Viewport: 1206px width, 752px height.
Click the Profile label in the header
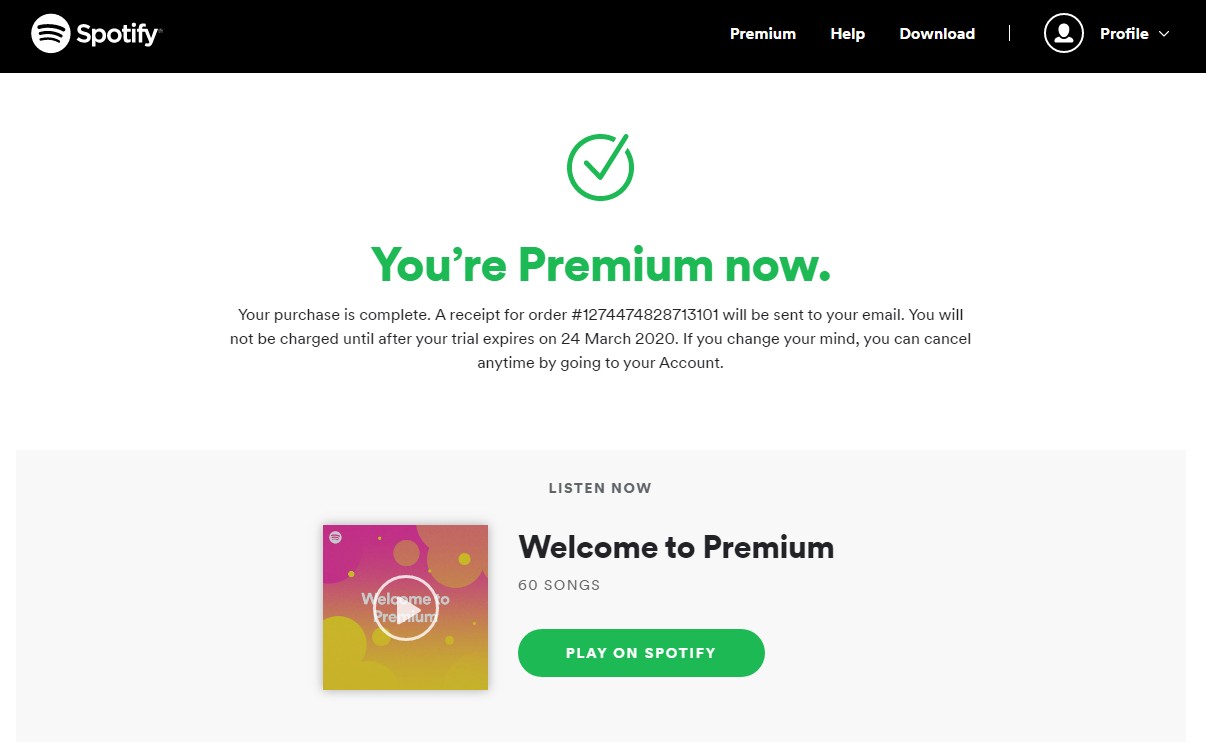point(1124,34)
